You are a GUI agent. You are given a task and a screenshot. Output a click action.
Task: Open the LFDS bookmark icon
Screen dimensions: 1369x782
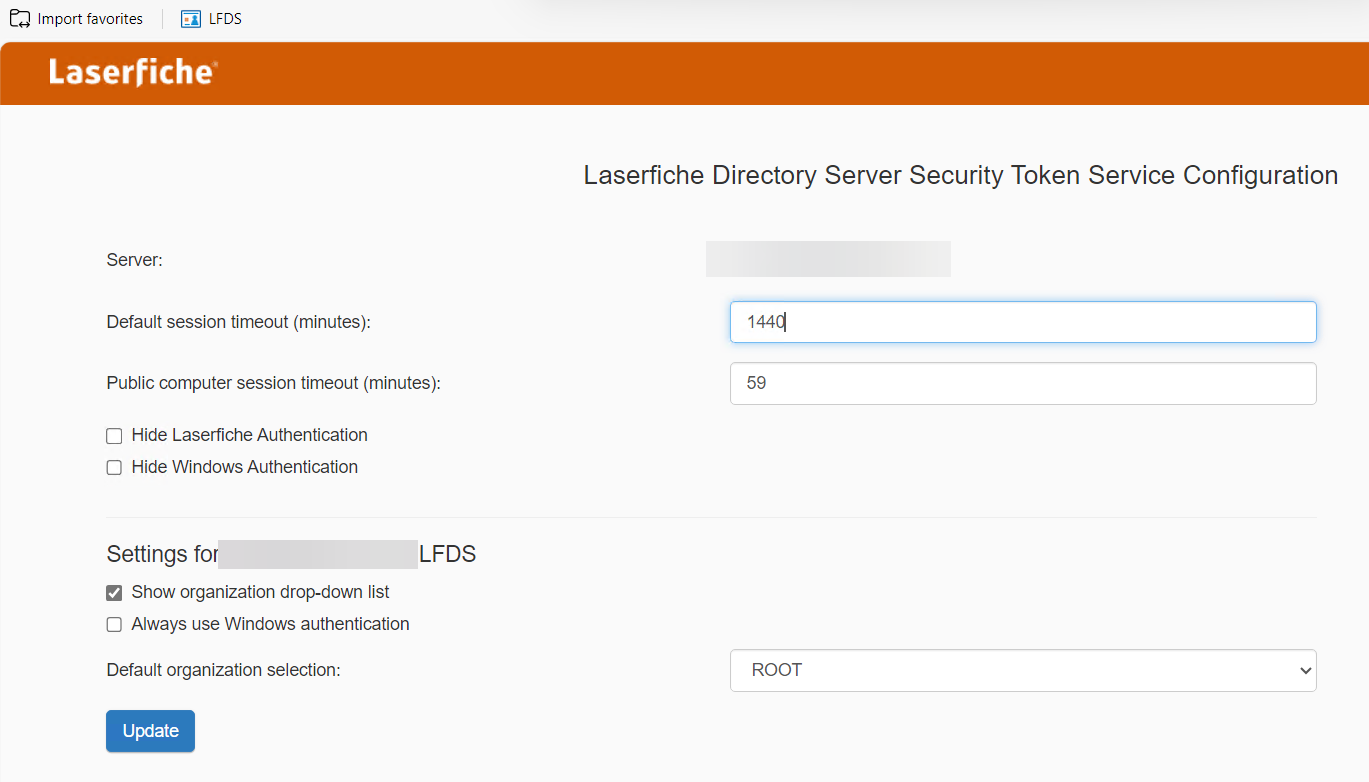coord(191,19)
